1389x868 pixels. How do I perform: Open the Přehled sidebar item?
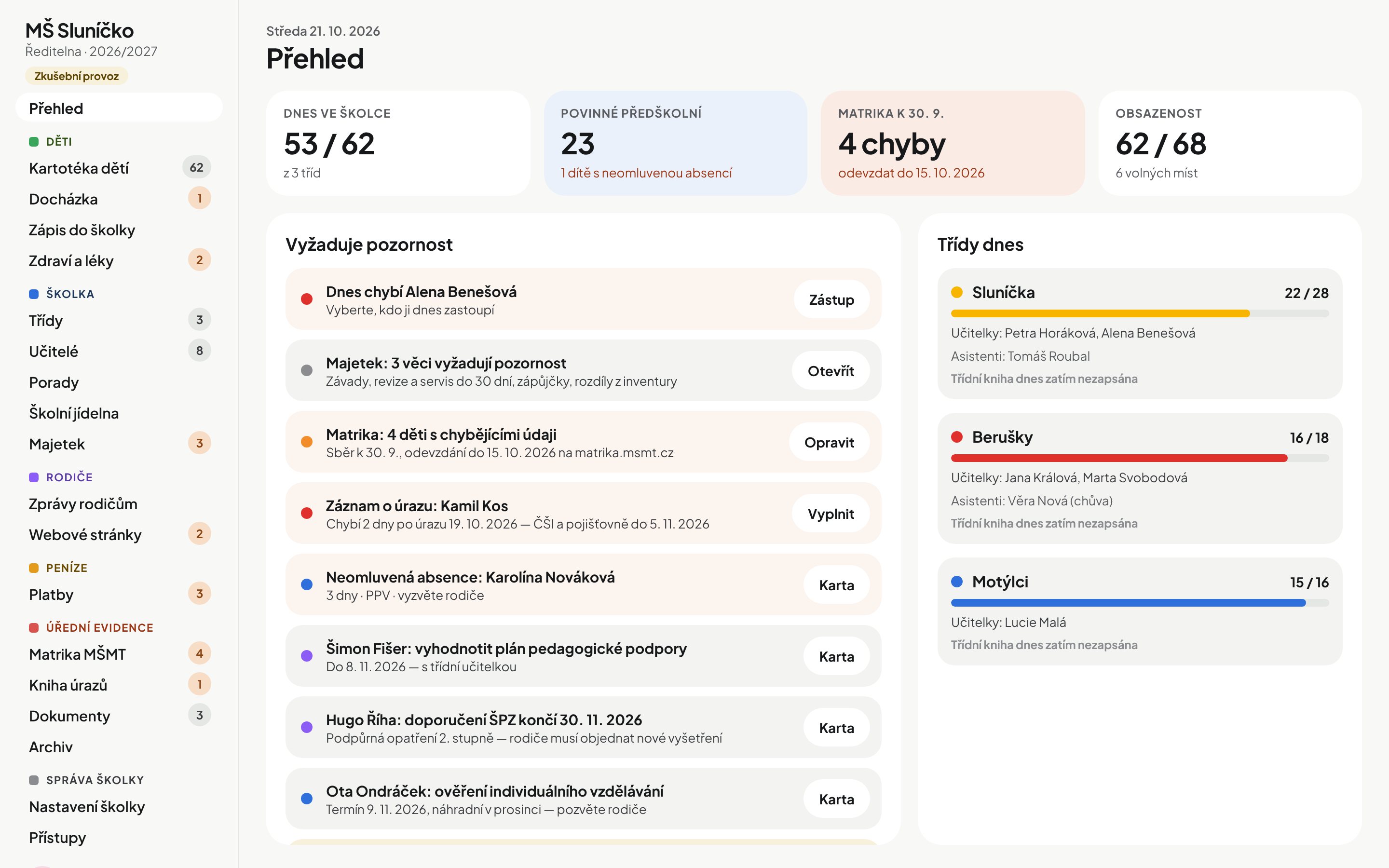coord(119,108)
